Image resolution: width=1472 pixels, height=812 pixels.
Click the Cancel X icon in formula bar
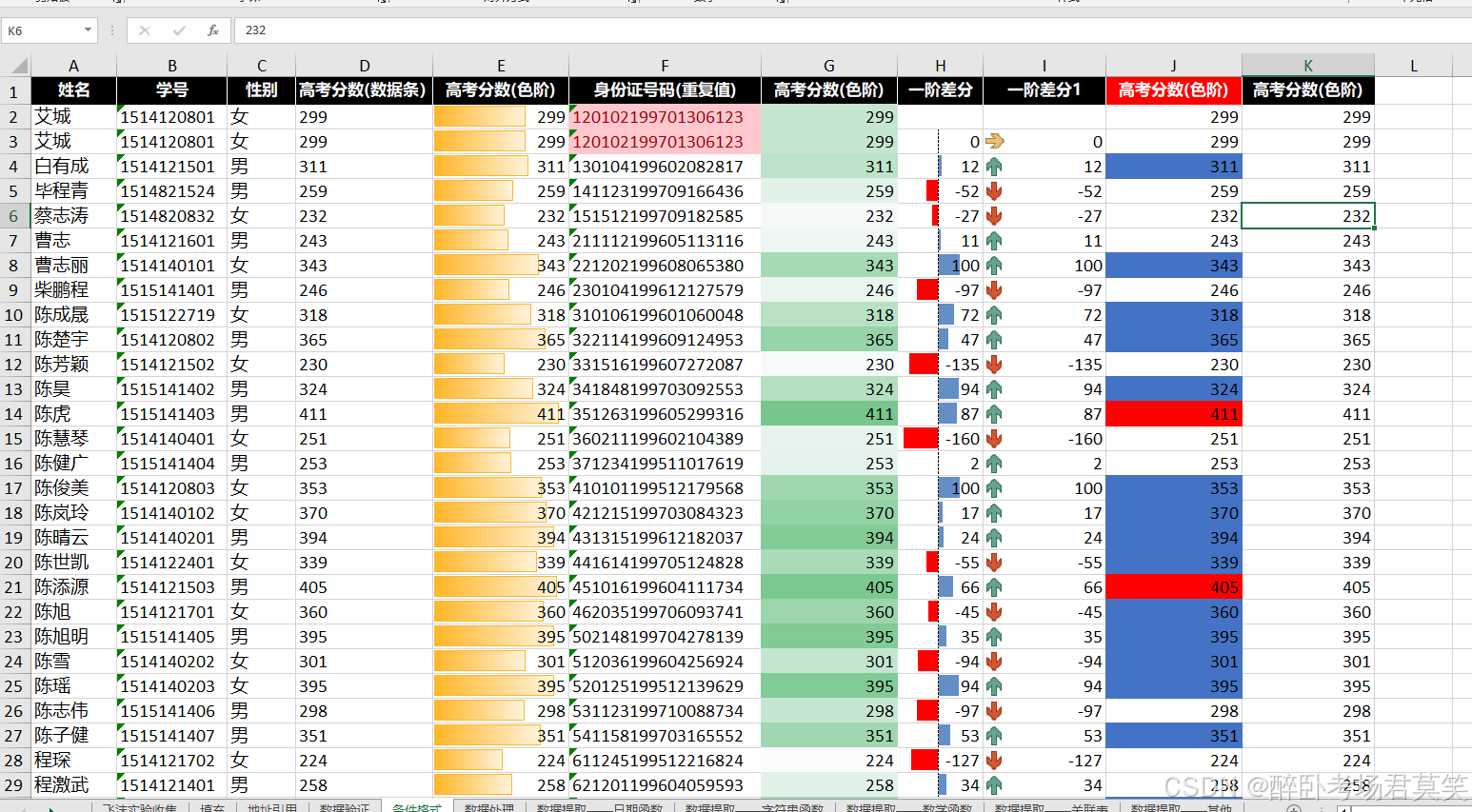pyautogui.click(x=145, y=30)
